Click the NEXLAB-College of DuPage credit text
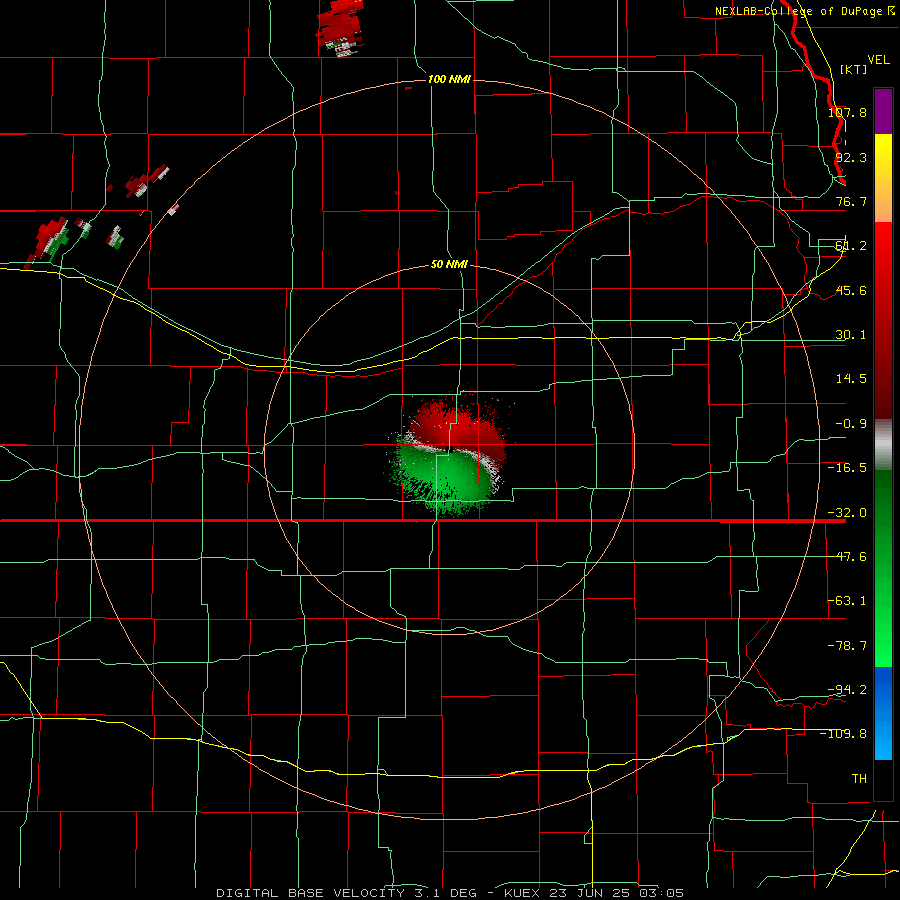 pos(805,11)
